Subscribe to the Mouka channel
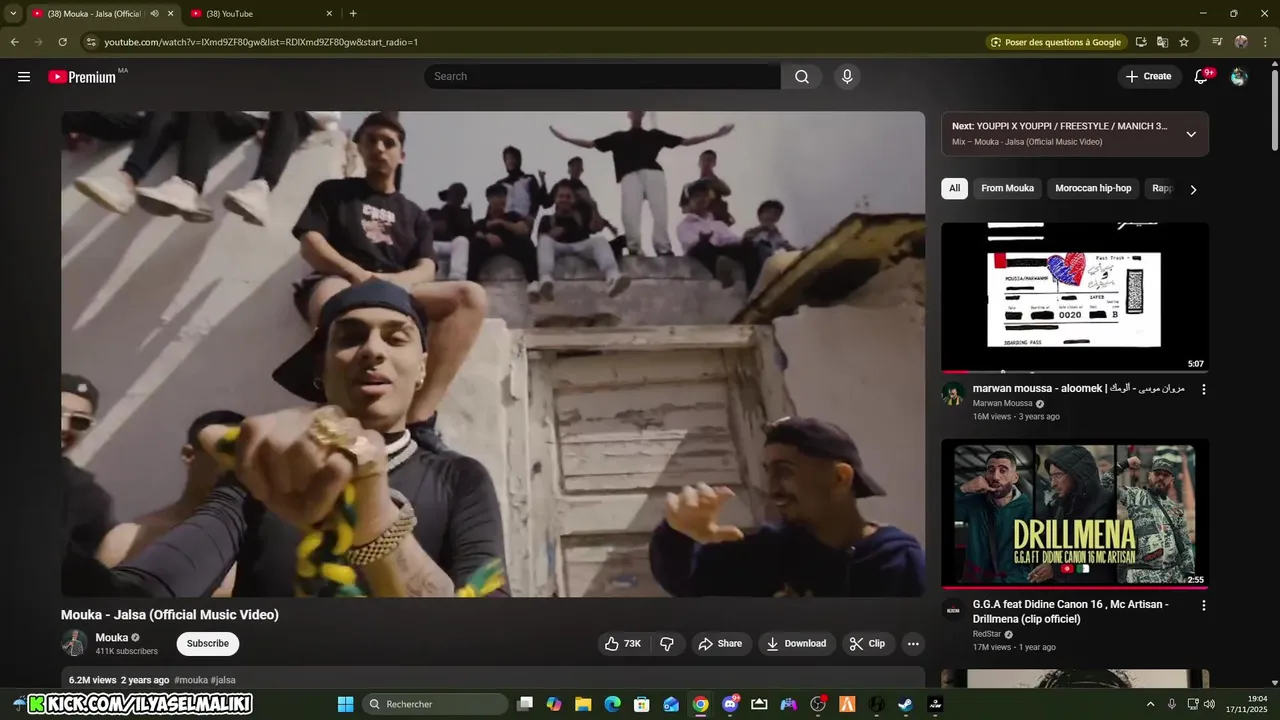The height and width of the screenshot is (720, 1280). (x=208, y=643)
